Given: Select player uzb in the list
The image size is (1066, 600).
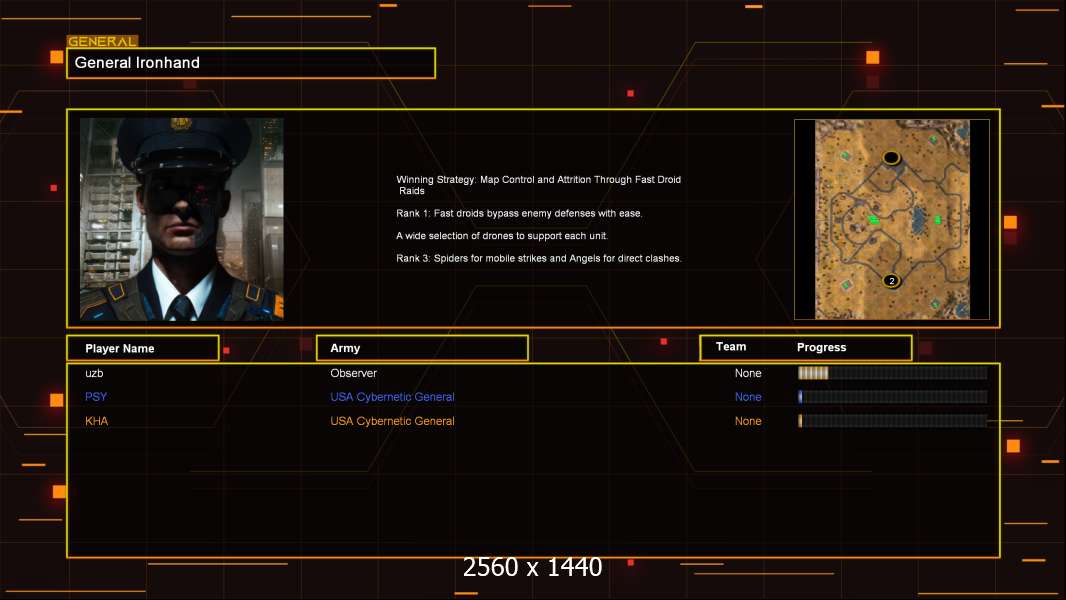Looking at the screenshot, I should click(x=95, y=373).
